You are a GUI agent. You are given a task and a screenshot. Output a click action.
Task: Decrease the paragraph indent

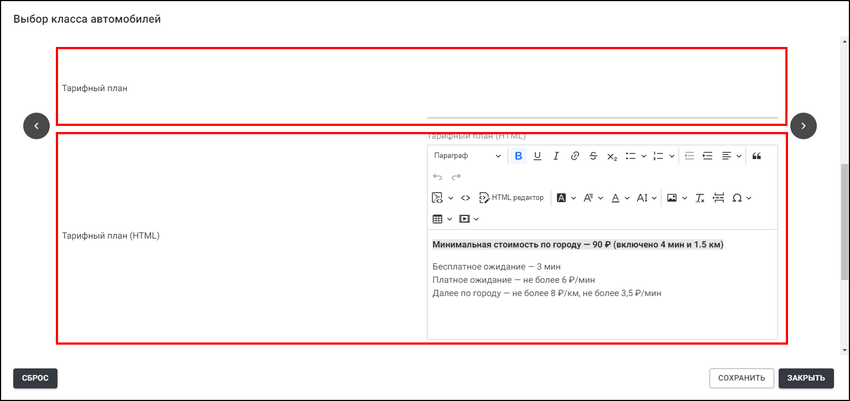click(x=689, y=156)
